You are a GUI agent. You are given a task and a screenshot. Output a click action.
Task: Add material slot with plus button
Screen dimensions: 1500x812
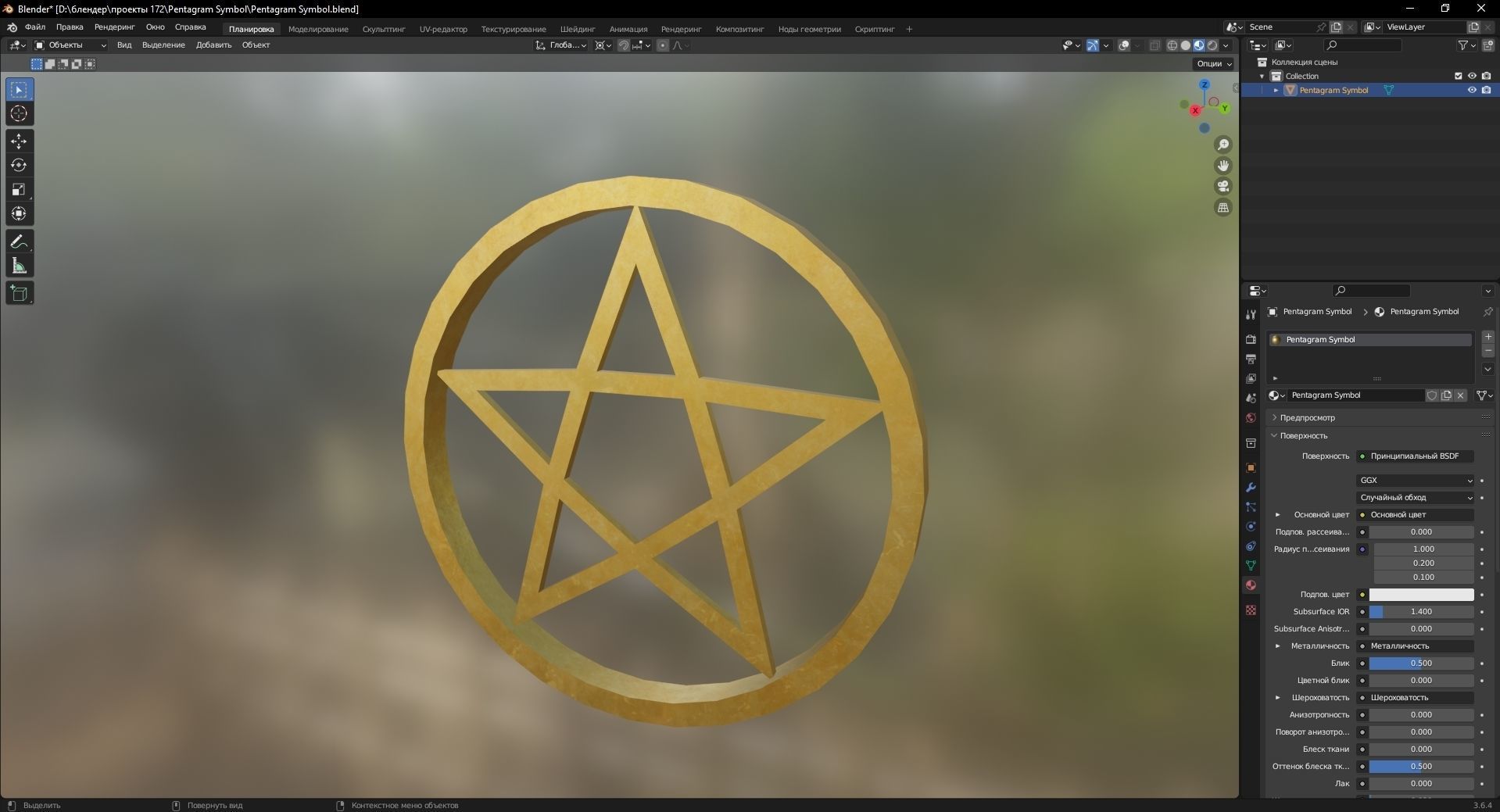(1488, 337)
